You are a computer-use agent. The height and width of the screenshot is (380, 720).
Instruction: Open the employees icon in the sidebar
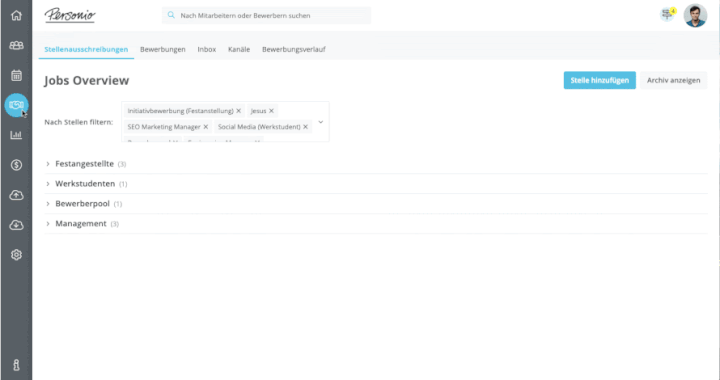16,45
